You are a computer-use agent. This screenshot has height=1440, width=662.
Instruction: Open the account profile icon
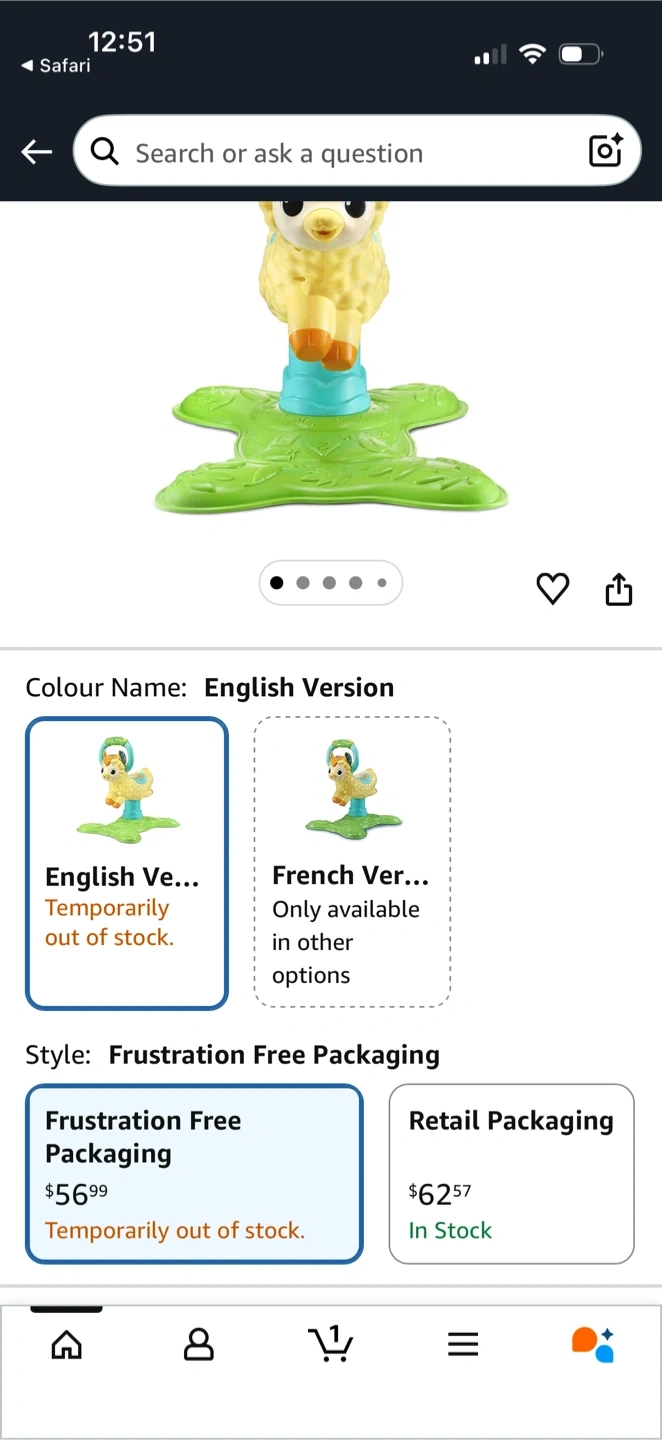(x=199, y=1345)
